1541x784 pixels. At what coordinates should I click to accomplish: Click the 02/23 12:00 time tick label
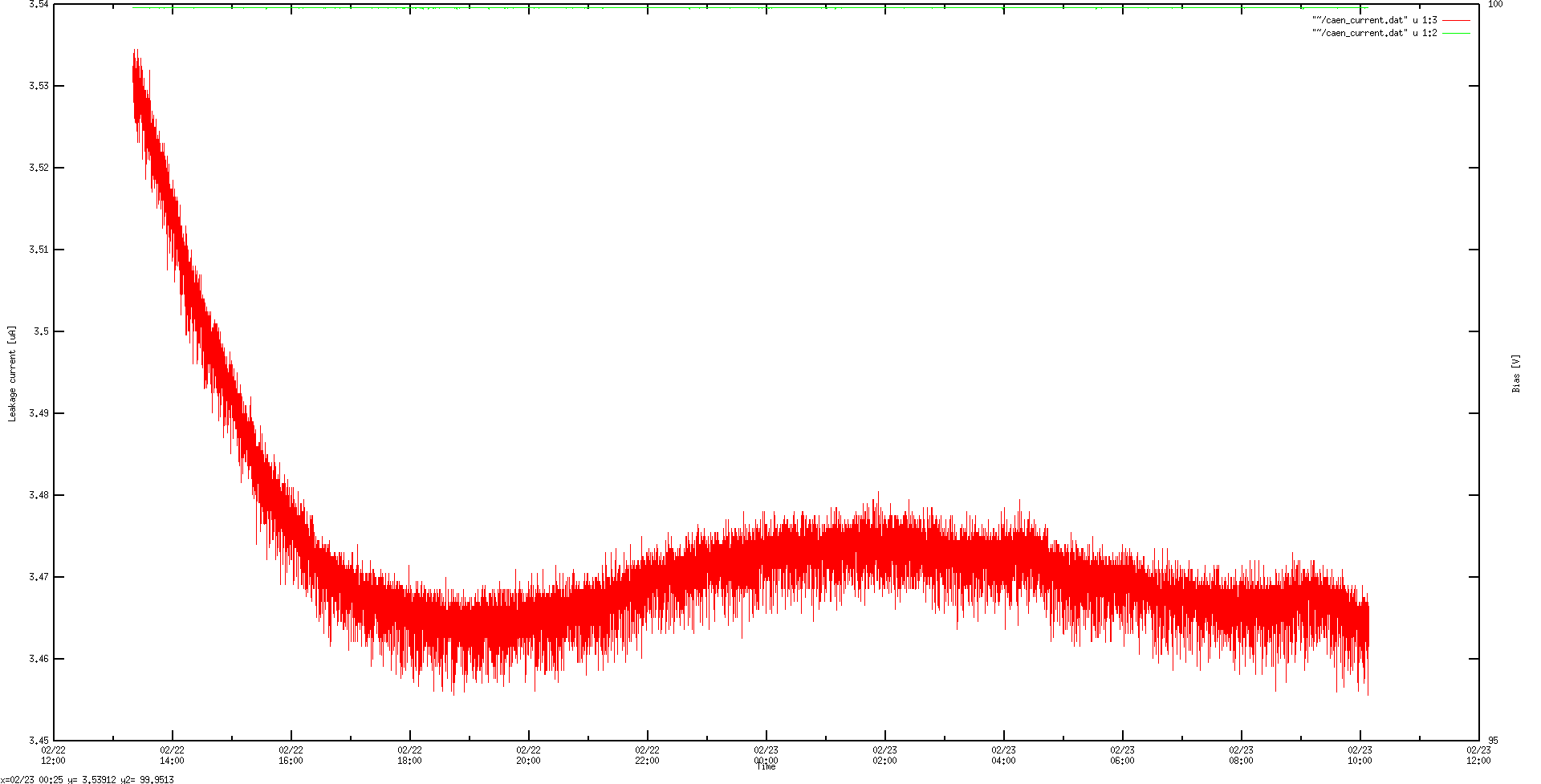pyautogui.click(x=1478, y=755)
